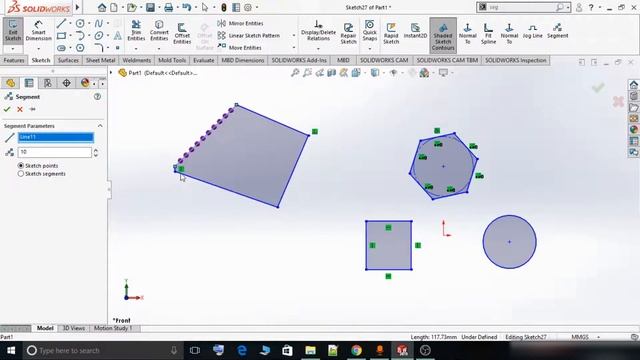Screen dimensions: 640x360
Task: Activate the Smart Dimension tool
Action: (x=38, y=31)
